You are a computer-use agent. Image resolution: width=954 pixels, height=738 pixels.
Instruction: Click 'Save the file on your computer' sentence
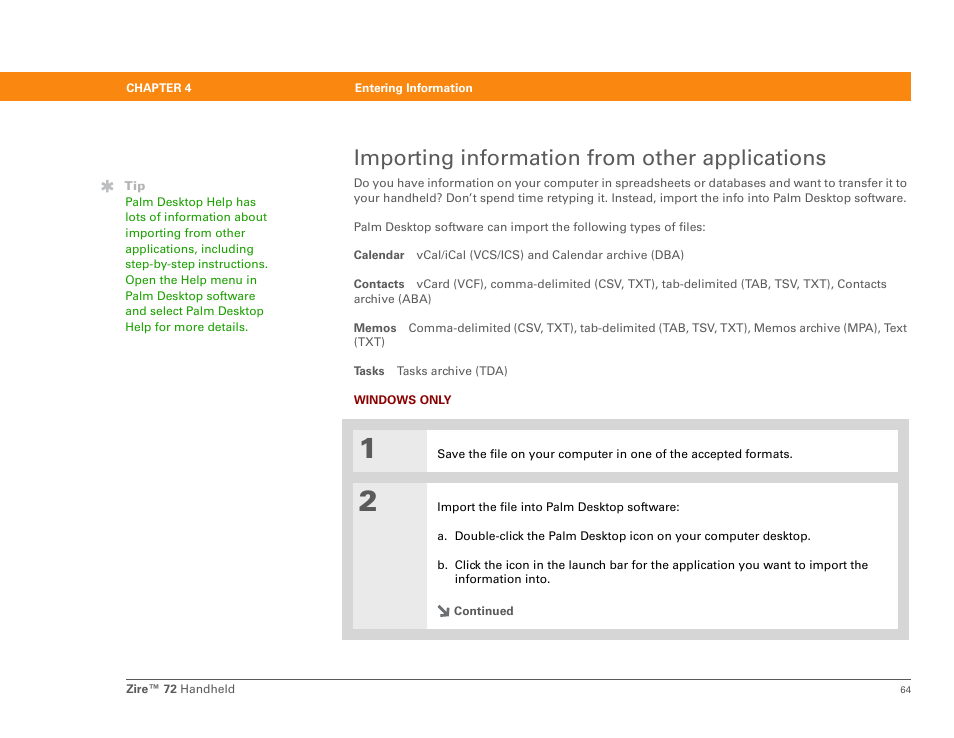(x=615, y=454)
